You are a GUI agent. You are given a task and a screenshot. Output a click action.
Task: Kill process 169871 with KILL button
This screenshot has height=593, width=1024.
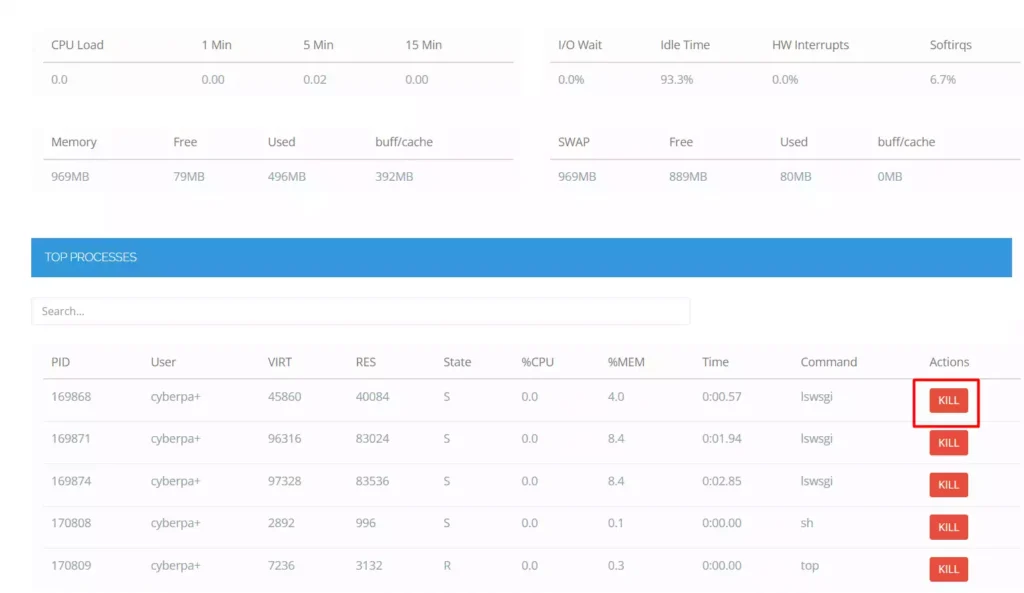click(948, 443)
